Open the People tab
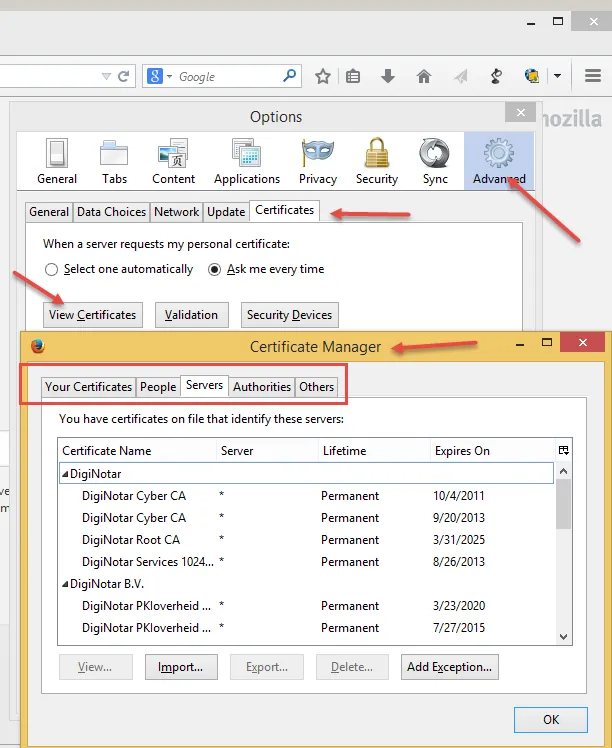Image resolution: width=612 pixels, height=748 pixels. (158, 387)
